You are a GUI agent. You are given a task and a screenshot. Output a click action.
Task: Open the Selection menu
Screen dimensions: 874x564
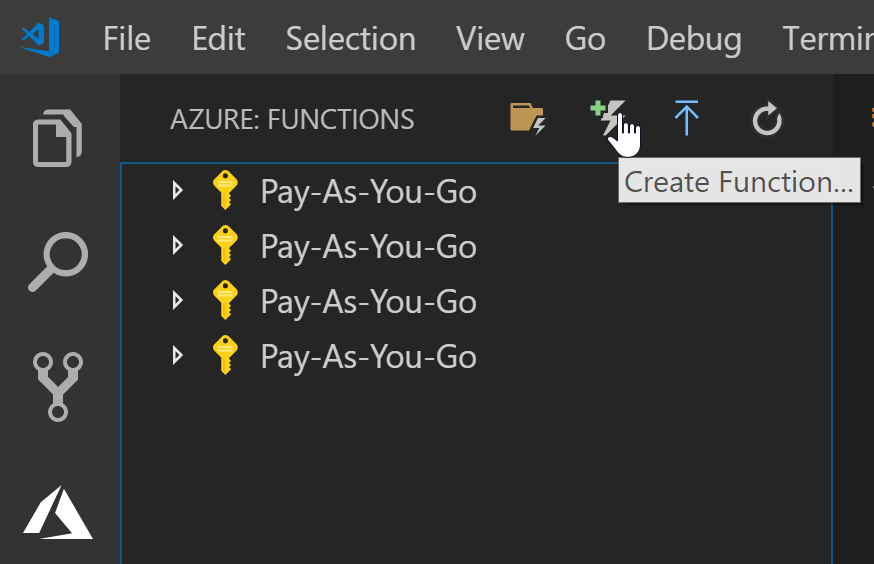click(351, 39)
